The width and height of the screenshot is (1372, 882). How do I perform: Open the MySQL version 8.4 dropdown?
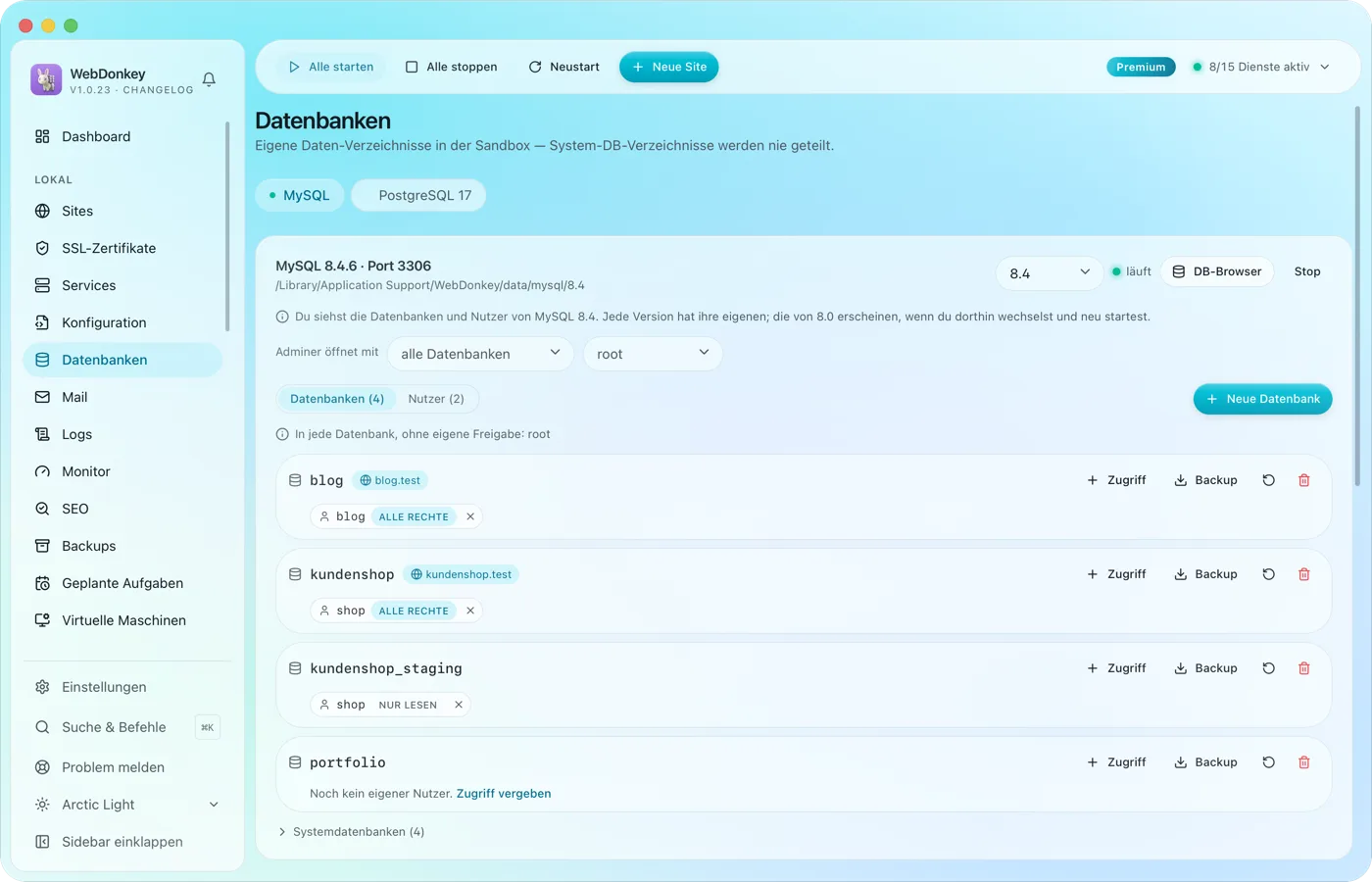click(x=1049, y=272)
